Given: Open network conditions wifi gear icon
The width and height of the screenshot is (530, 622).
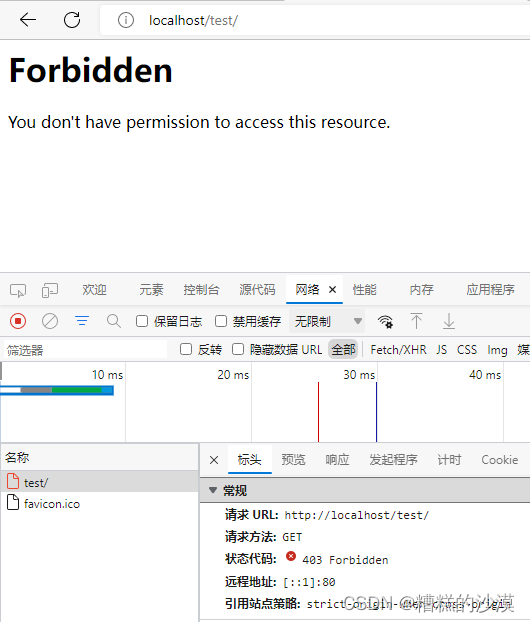Looking at the screenshot, I should click(385, 321).
